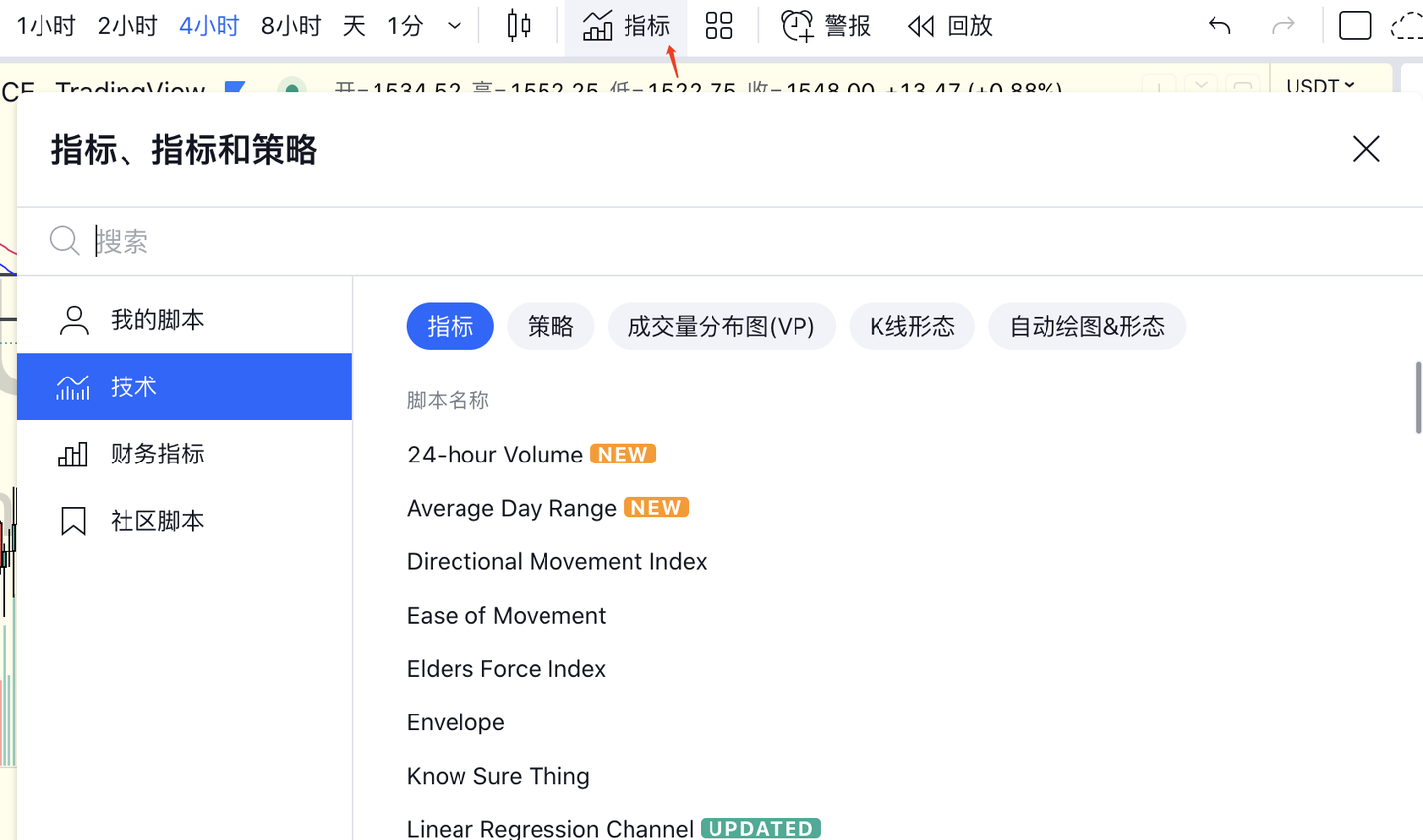Open the 我的脚本 sidebar icon
Screen dimensions: 1423x840
(74, 318)
